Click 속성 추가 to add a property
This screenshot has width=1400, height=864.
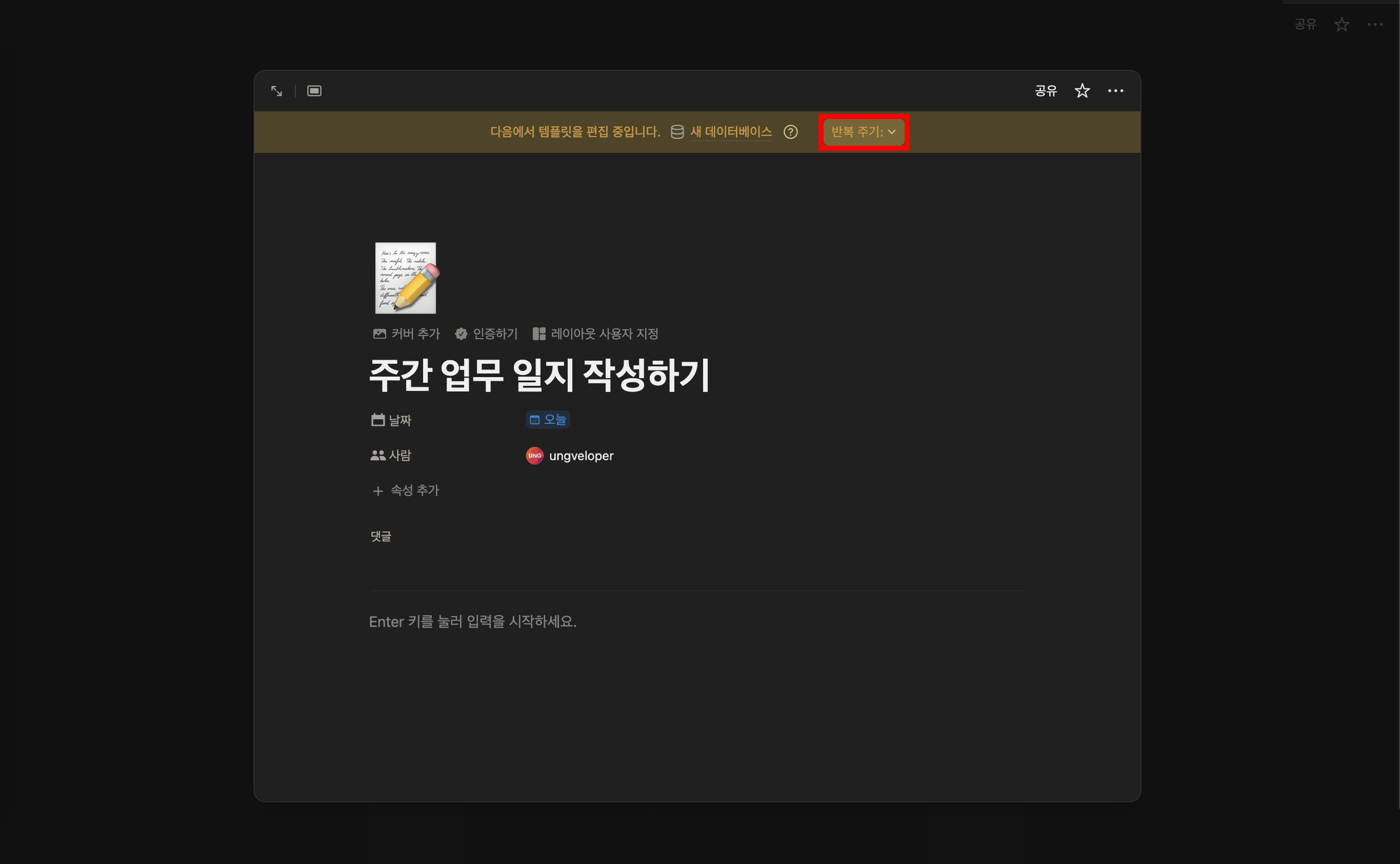(x=406, y=490)
